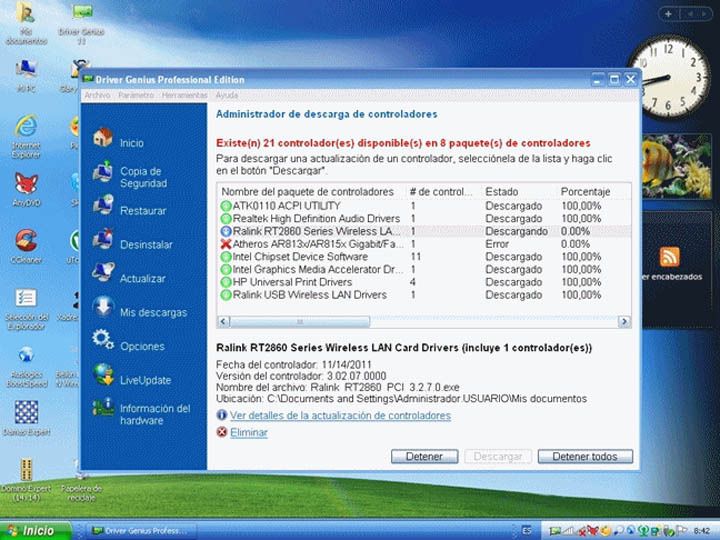The image size is (720, 540).
Task: Open the LiveUpdate globe icon
Action: tap(103, 374)
